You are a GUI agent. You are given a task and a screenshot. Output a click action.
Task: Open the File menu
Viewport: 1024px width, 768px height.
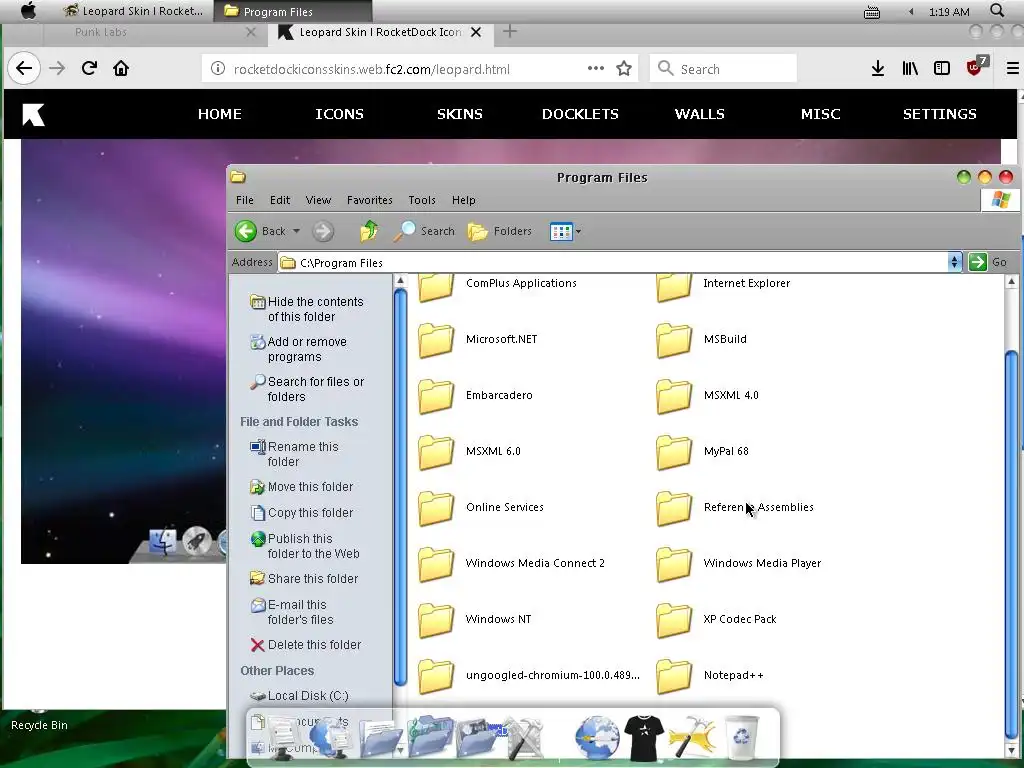[x=245, y=200]
